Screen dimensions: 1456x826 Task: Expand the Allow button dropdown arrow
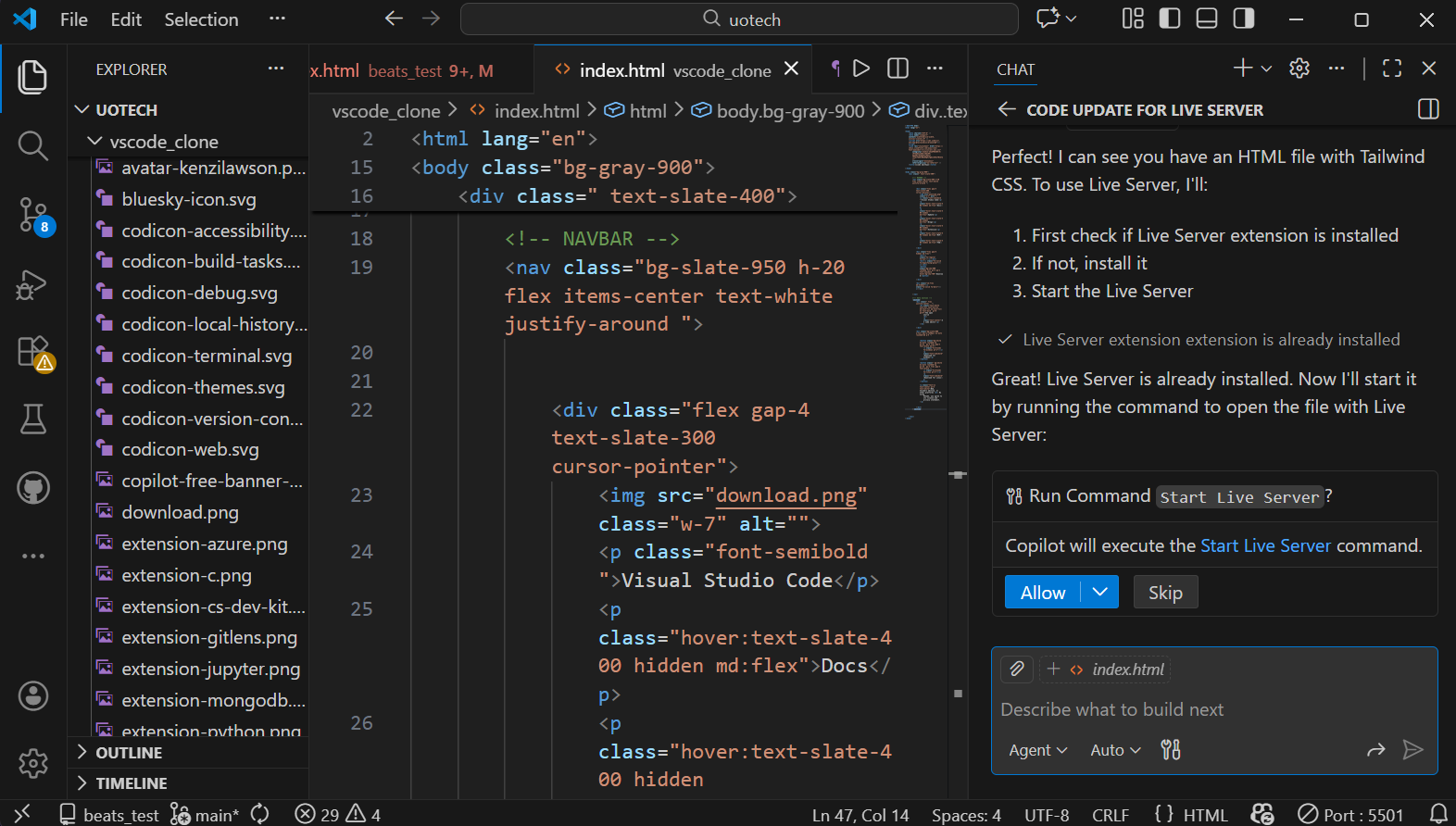(1099, 593)
